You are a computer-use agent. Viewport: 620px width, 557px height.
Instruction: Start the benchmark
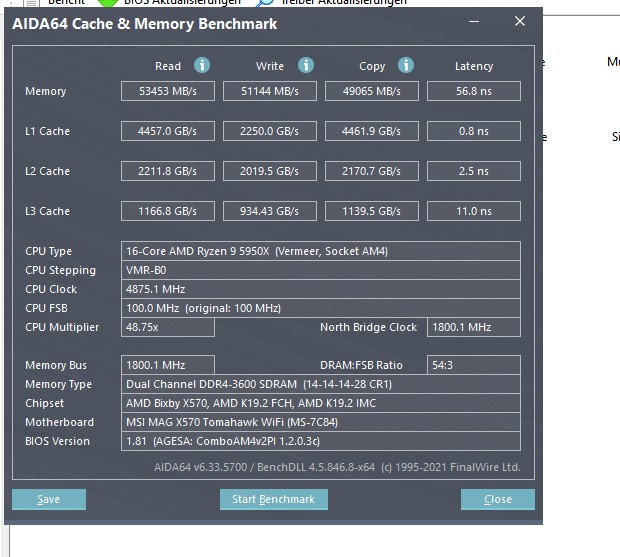[274, 499]
